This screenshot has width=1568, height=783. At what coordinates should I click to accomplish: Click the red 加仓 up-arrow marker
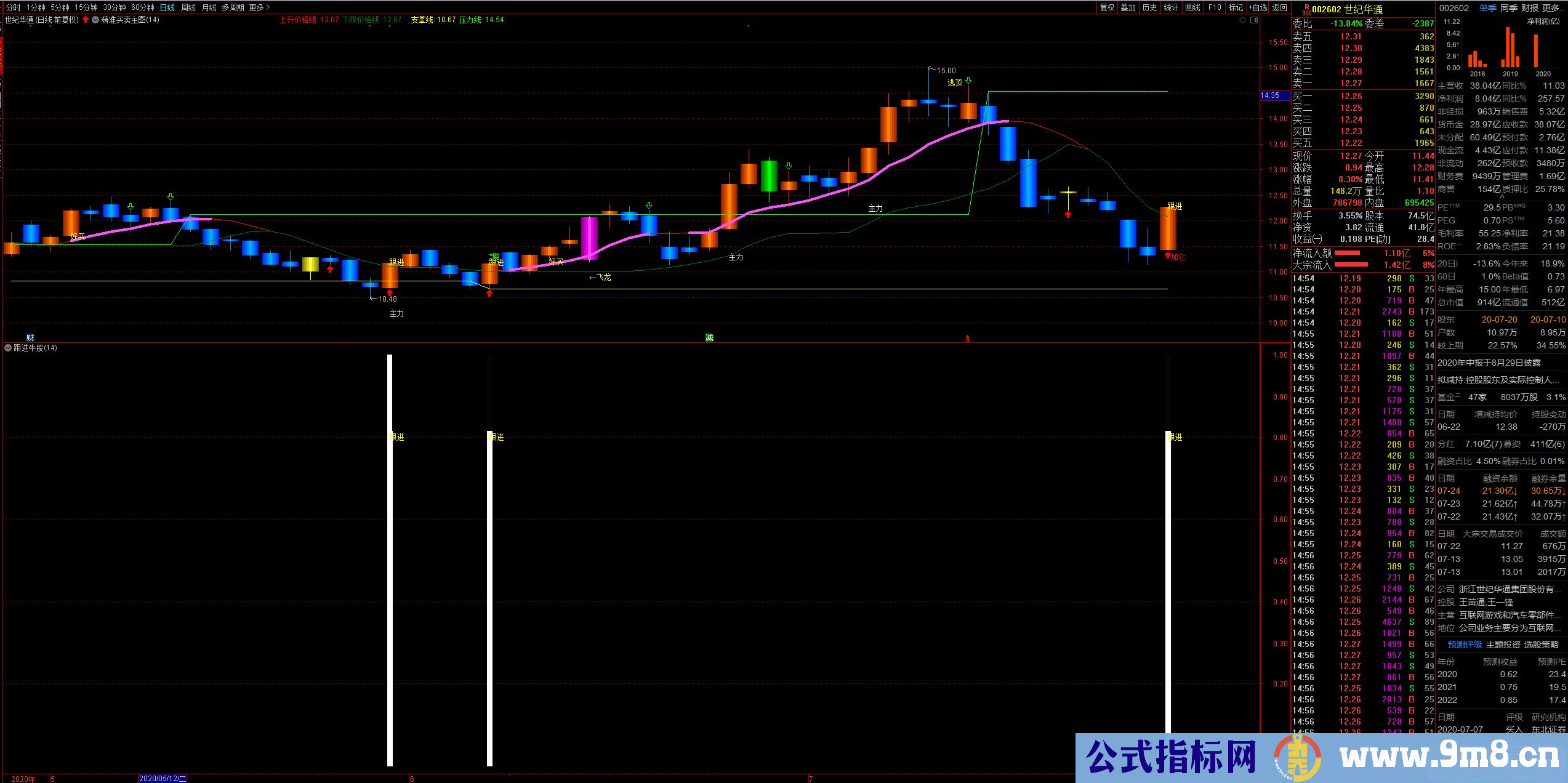point(1168,255)
